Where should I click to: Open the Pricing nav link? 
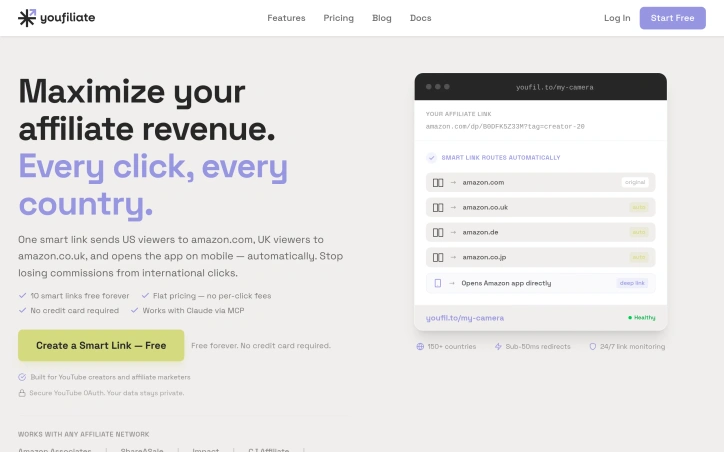tap(338, 18)
